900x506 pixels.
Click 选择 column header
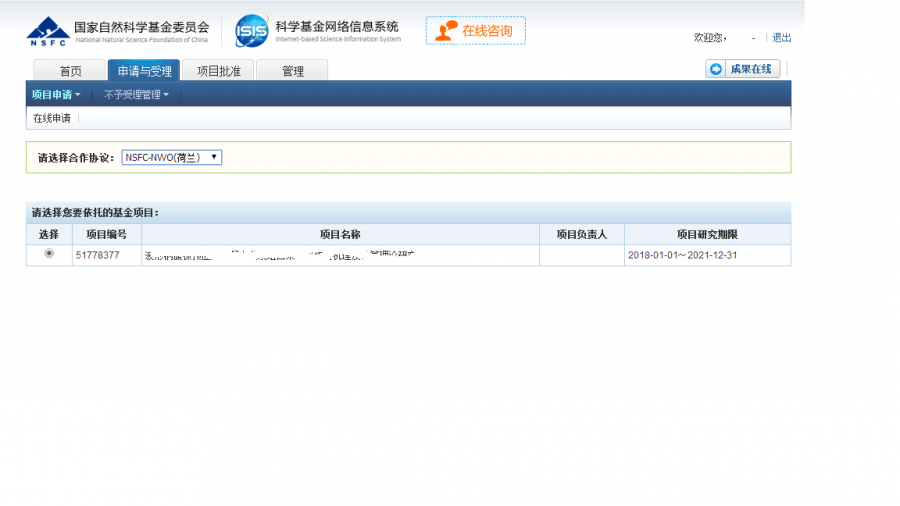(49, 234)
